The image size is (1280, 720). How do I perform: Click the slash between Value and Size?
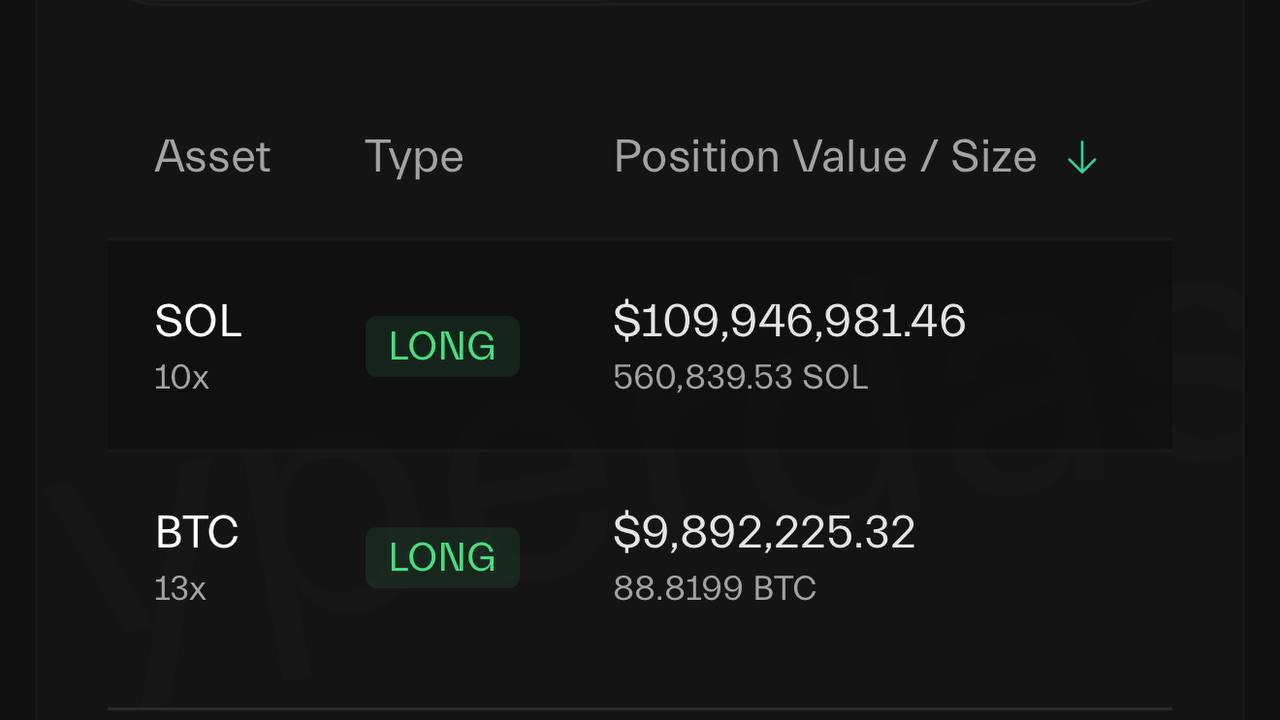(929, 157)
